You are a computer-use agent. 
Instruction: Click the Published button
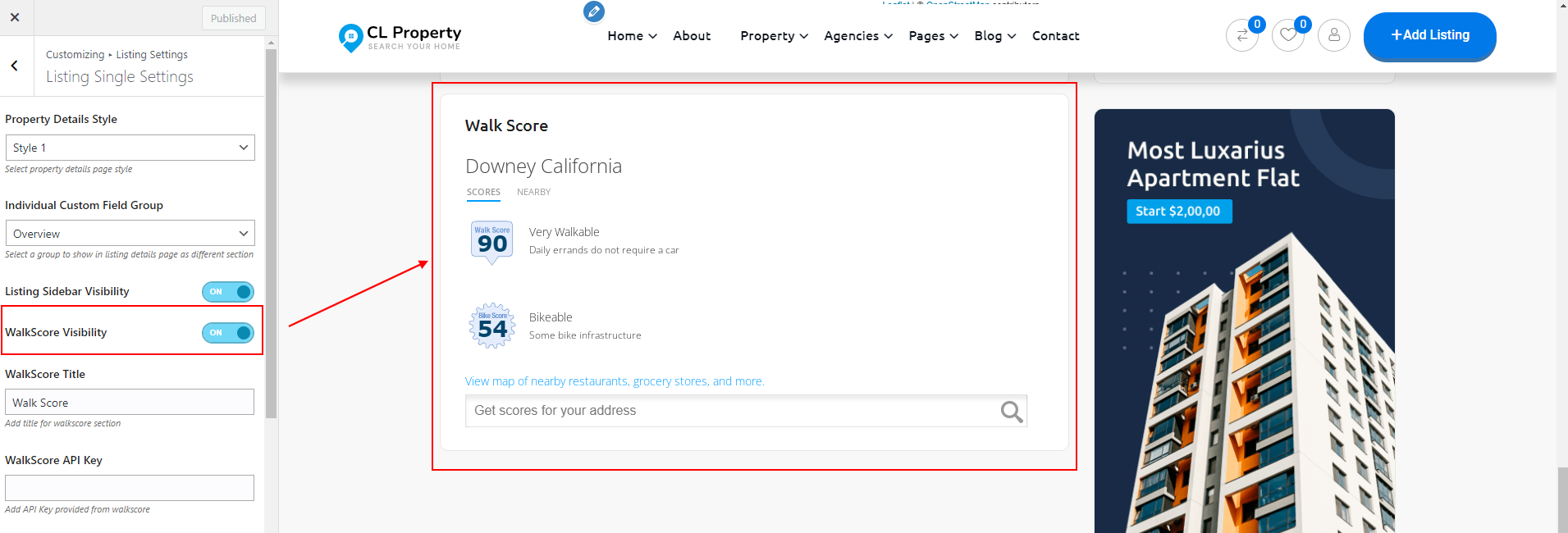coord(233,18)
